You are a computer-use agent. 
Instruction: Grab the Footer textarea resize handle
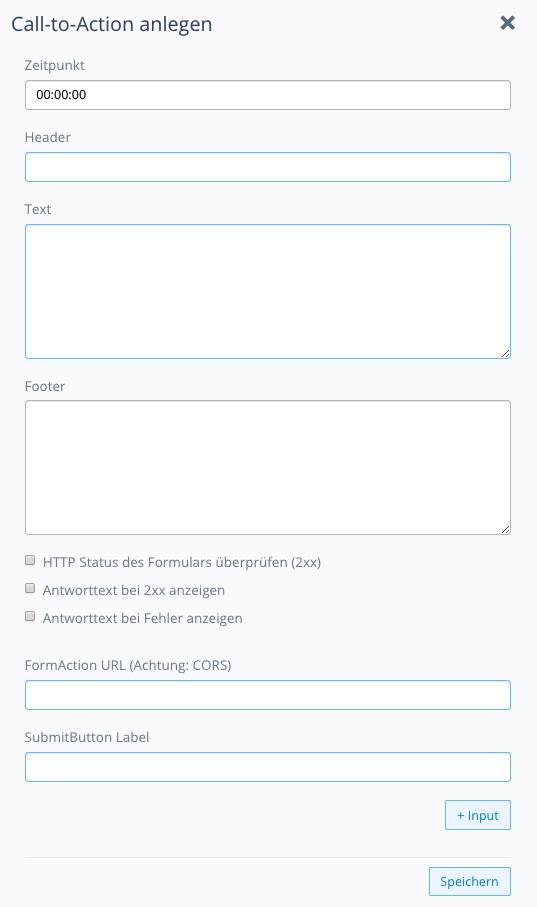point(505,529)
